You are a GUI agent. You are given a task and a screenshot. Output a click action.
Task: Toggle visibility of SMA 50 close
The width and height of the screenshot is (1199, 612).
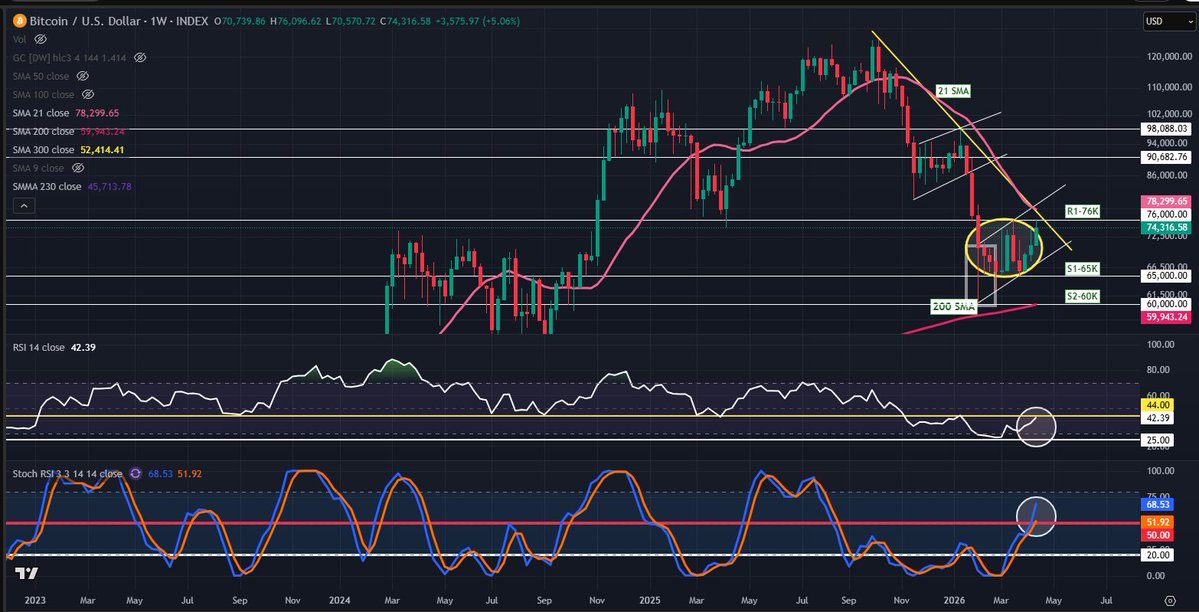[x=82, y=76]
